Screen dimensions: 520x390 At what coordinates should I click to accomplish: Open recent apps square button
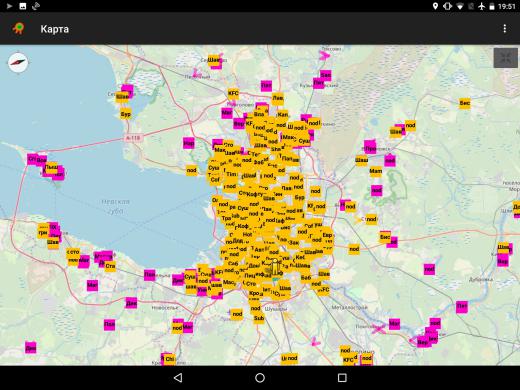tap(342, 378)
